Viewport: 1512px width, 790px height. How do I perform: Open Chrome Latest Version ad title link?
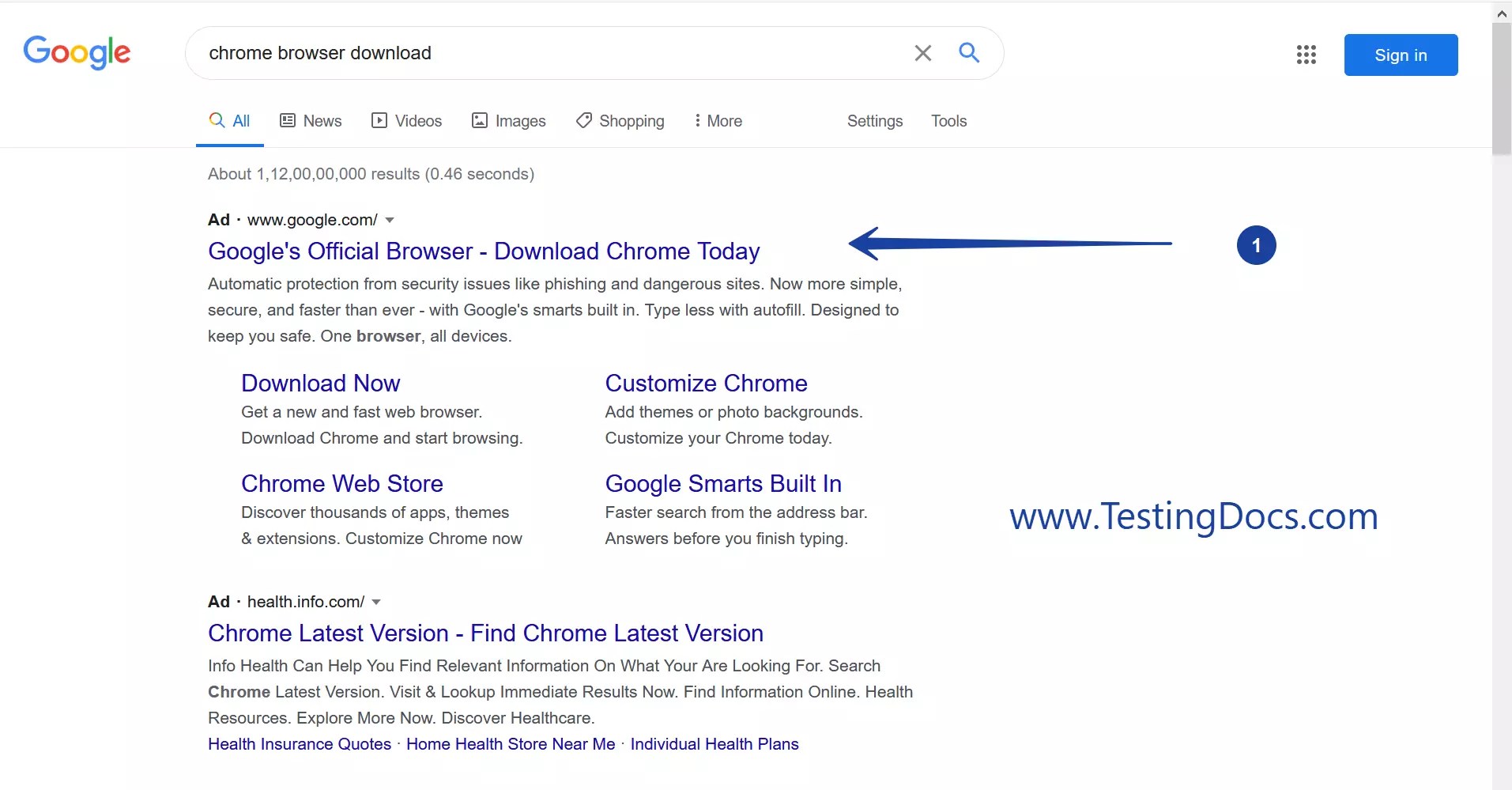[485, 633]
